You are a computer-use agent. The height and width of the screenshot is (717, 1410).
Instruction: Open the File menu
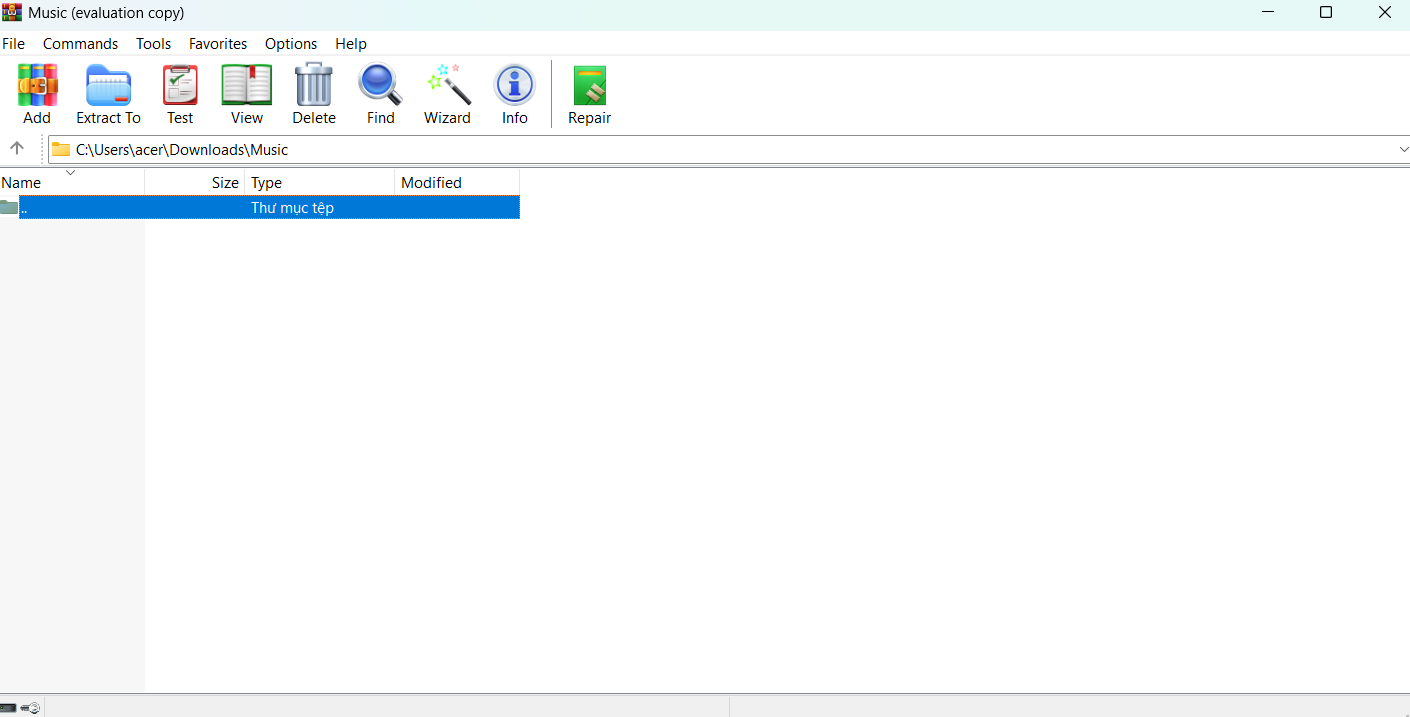tap(13, 43)
